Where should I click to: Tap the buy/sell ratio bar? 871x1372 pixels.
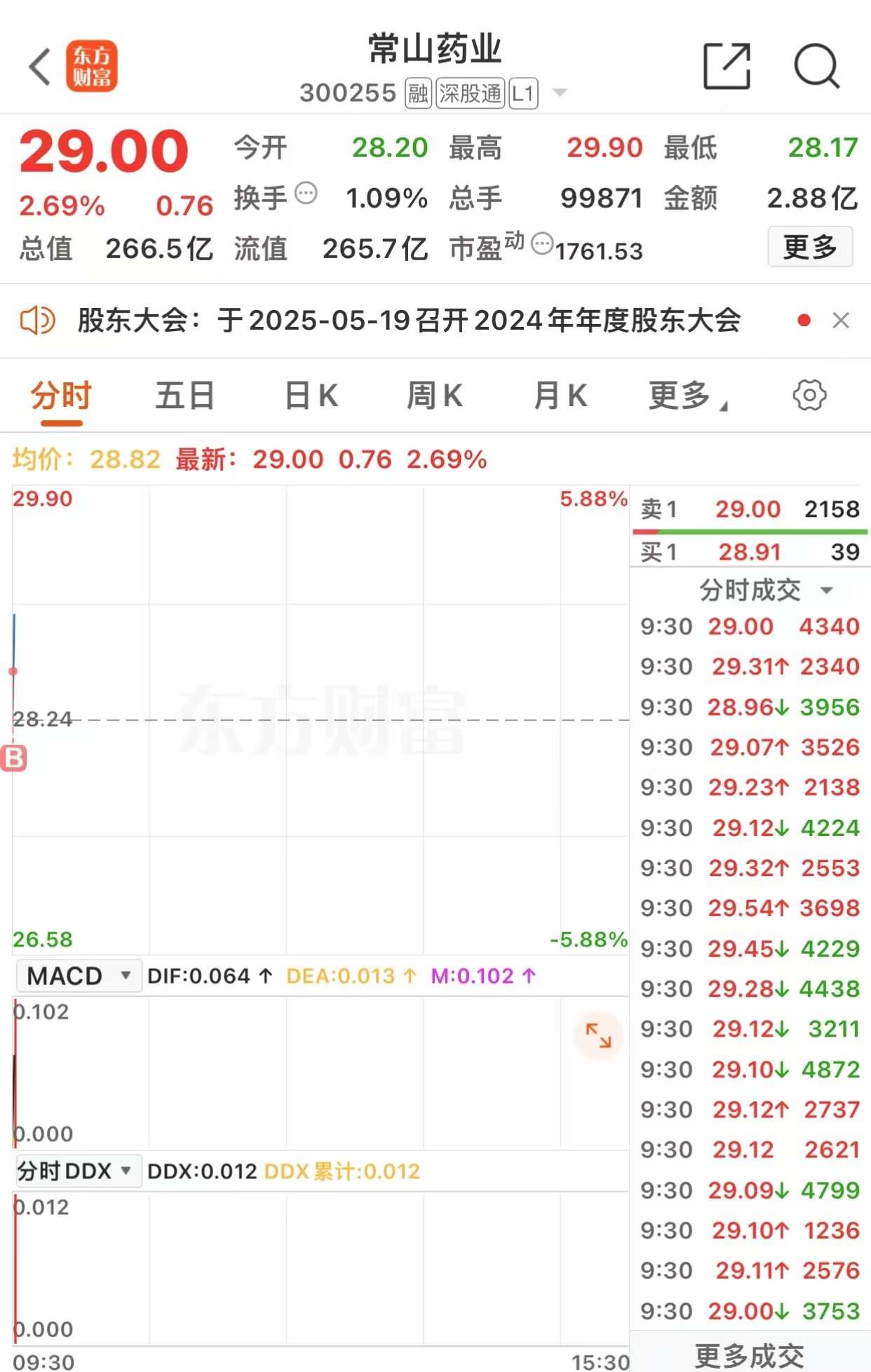(x=750, y=532)
